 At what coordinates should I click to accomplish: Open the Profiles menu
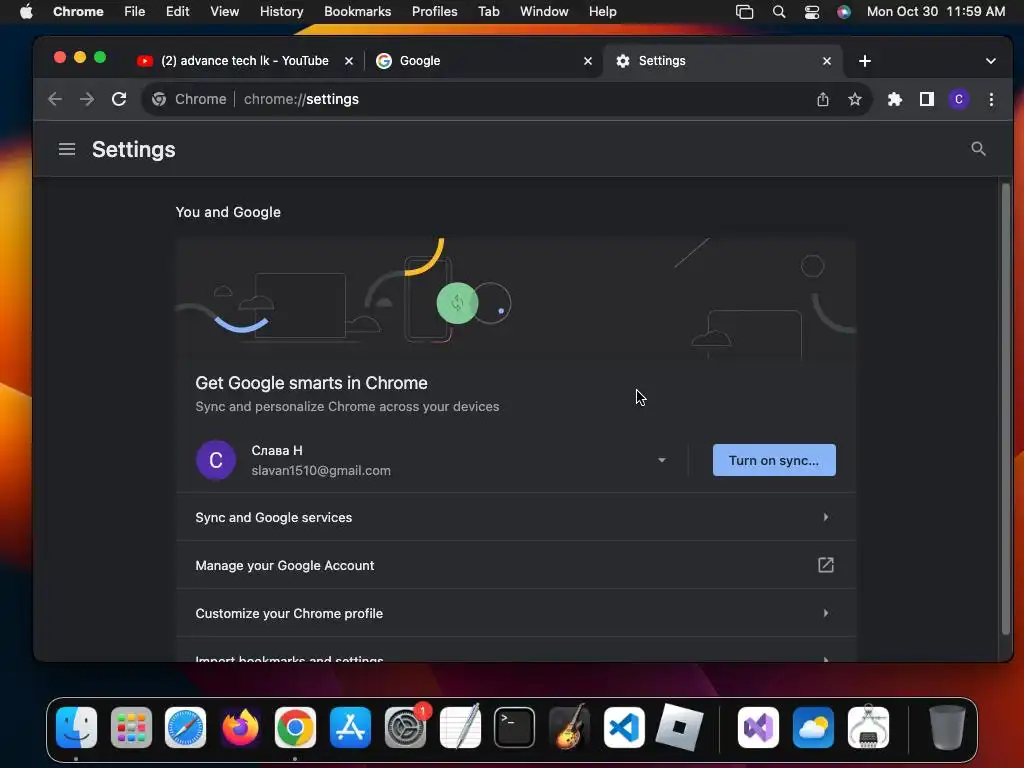434,12
